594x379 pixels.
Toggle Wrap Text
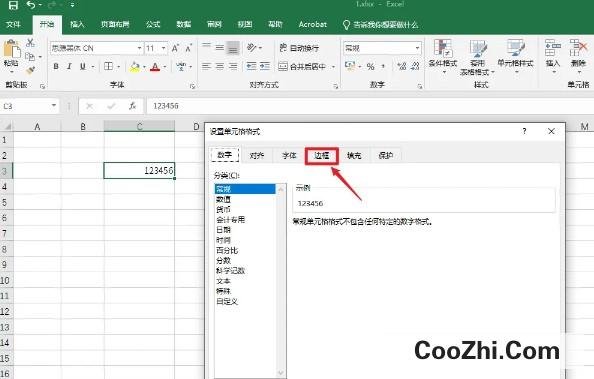click(x=299, y=48)
